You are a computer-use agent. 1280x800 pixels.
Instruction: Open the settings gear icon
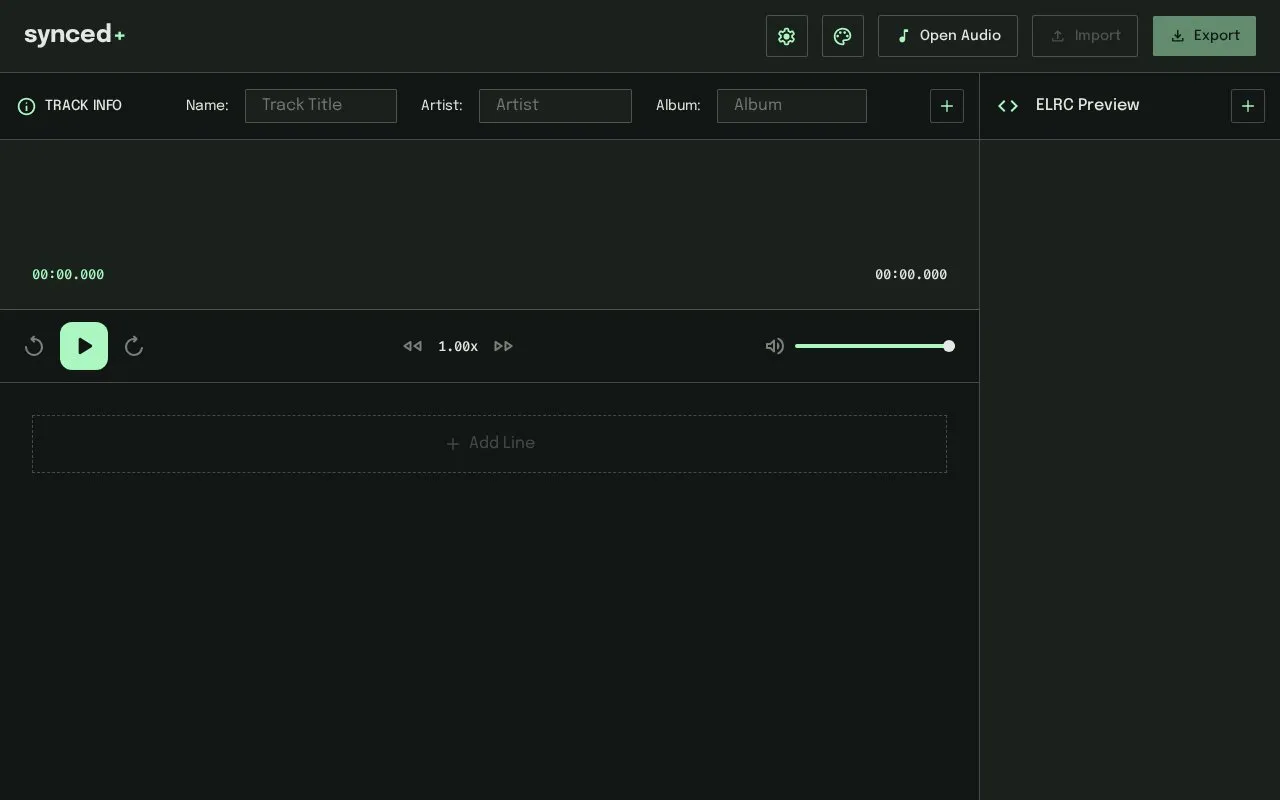tap(787, 36)
